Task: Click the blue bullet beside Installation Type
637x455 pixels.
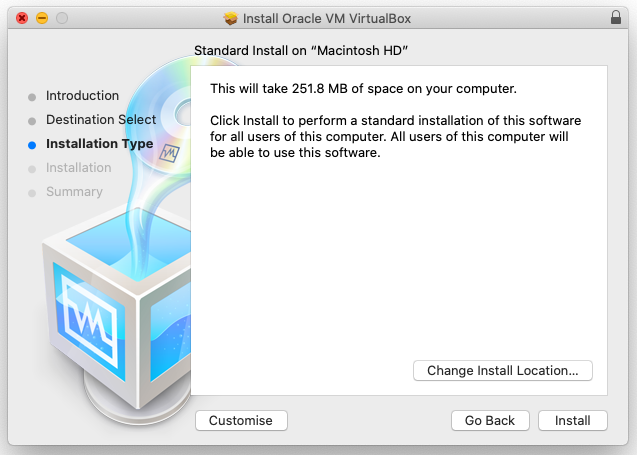Action: click(32, 144)
